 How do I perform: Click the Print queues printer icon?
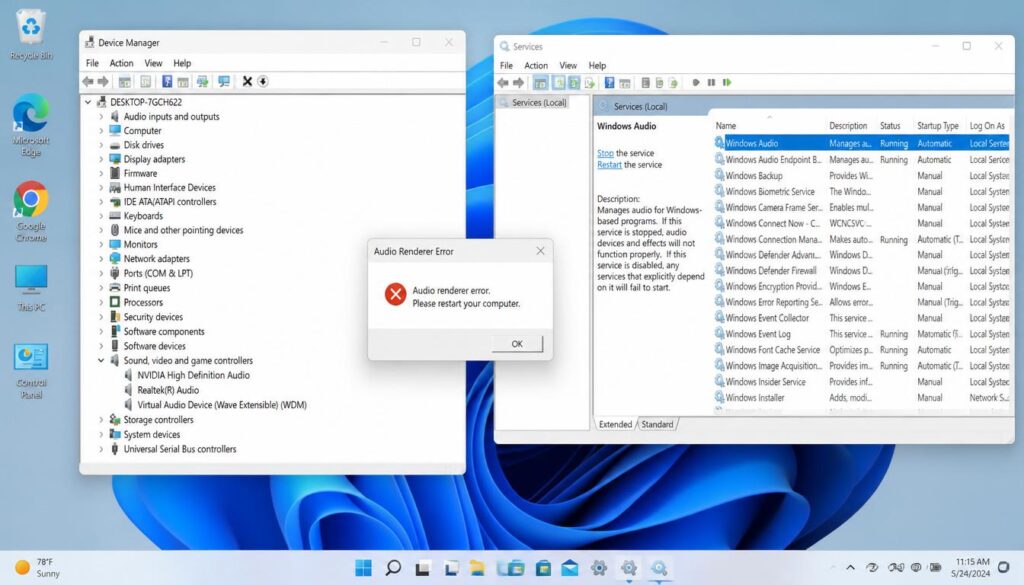115,288
